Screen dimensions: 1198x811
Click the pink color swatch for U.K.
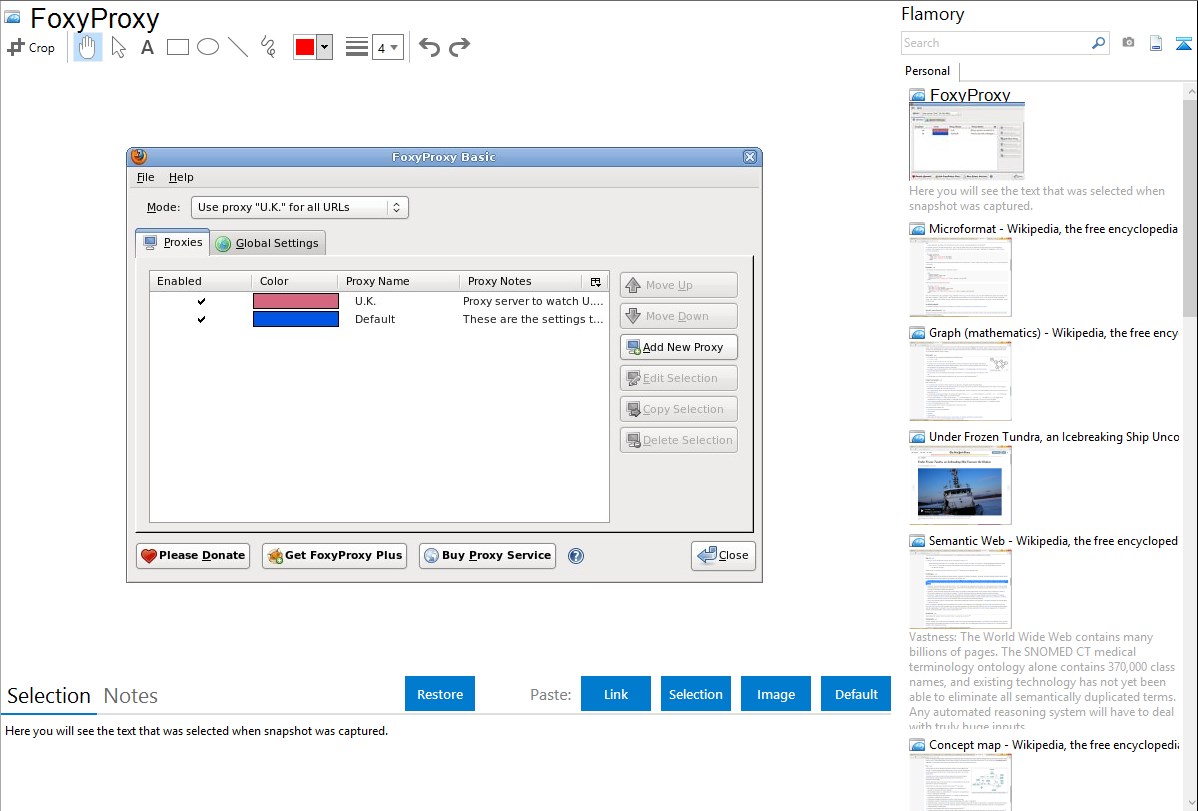point(296,301)
